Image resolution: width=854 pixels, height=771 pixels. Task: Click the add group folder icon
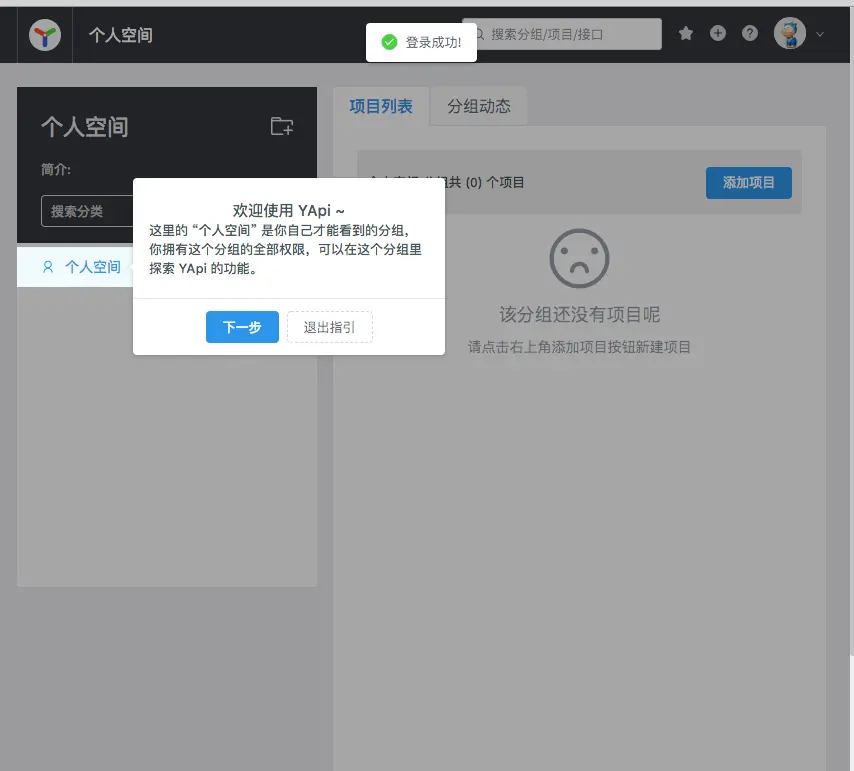tap(282, 126)
